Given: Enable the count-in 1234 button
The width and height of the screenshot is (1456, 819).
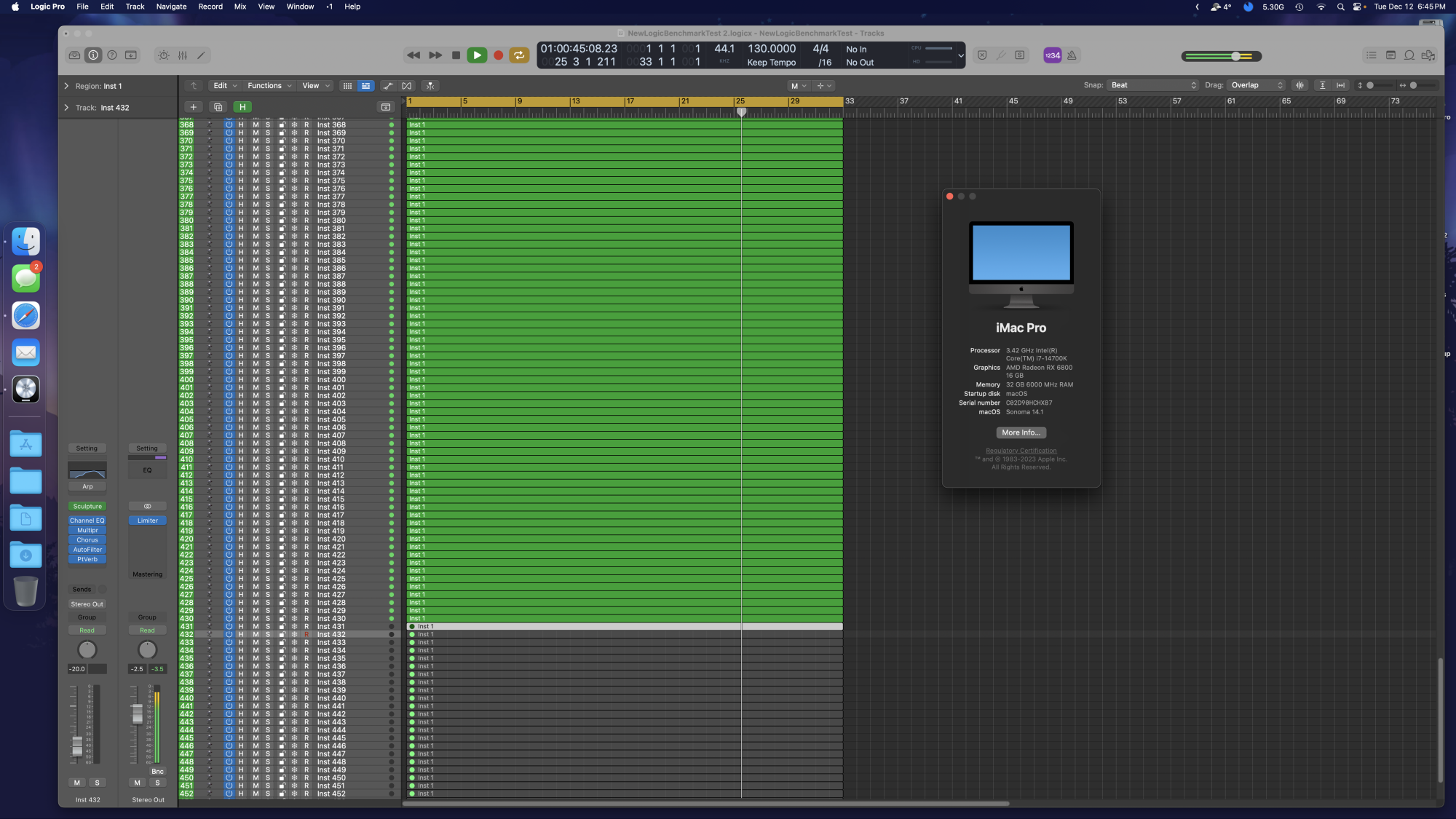Looking at the screenshot, I should [1052, 55].
